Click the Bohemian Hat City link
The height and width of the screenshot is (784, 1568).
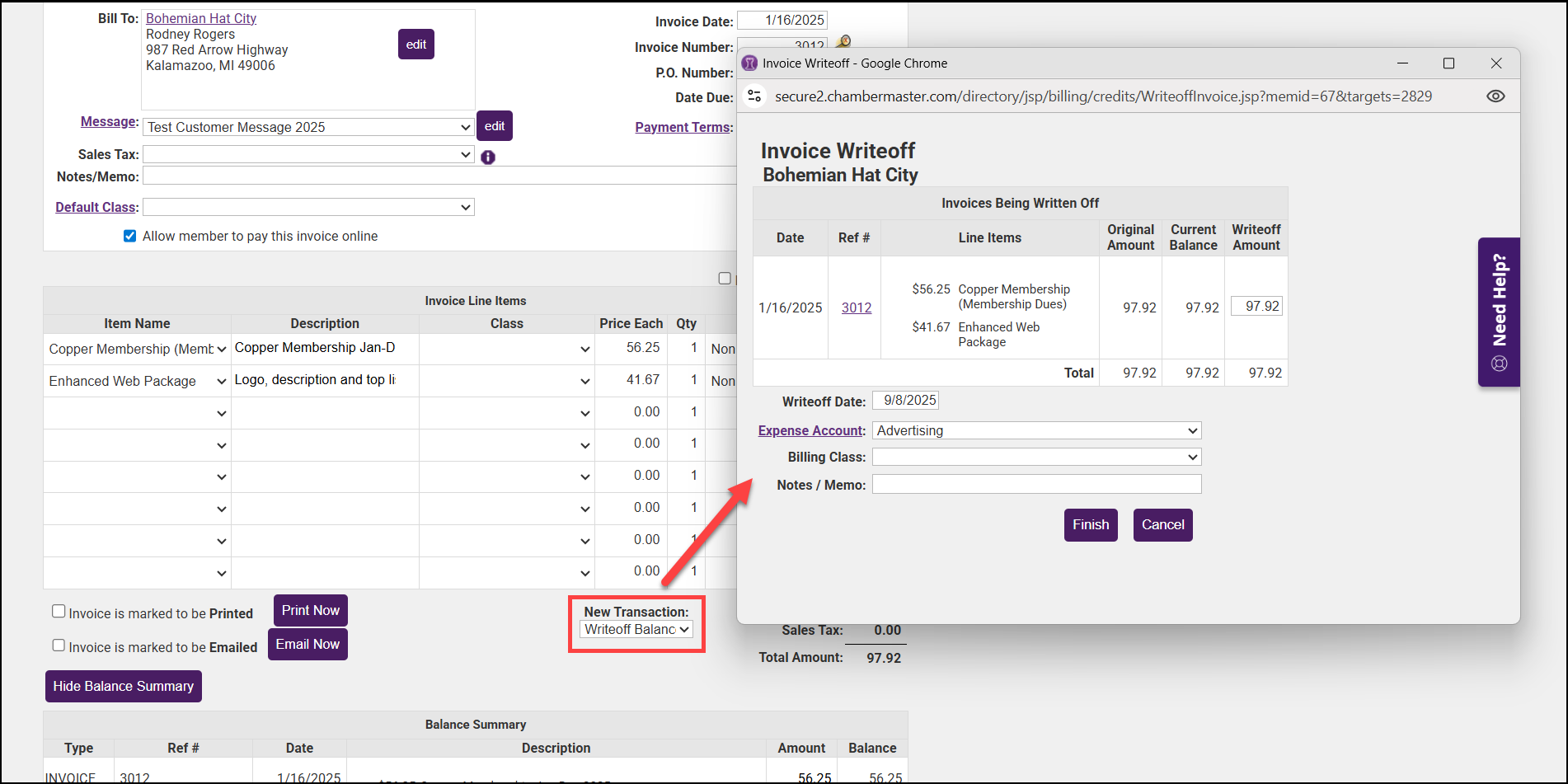click(x=201, y=18)
